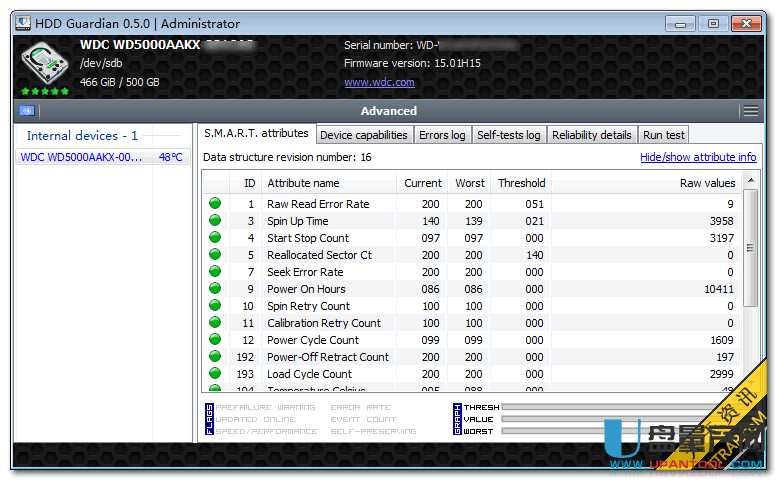The image size is (778, 481).
Task: Switch to the Device capabilities tab
Action: tap(363, 135)
